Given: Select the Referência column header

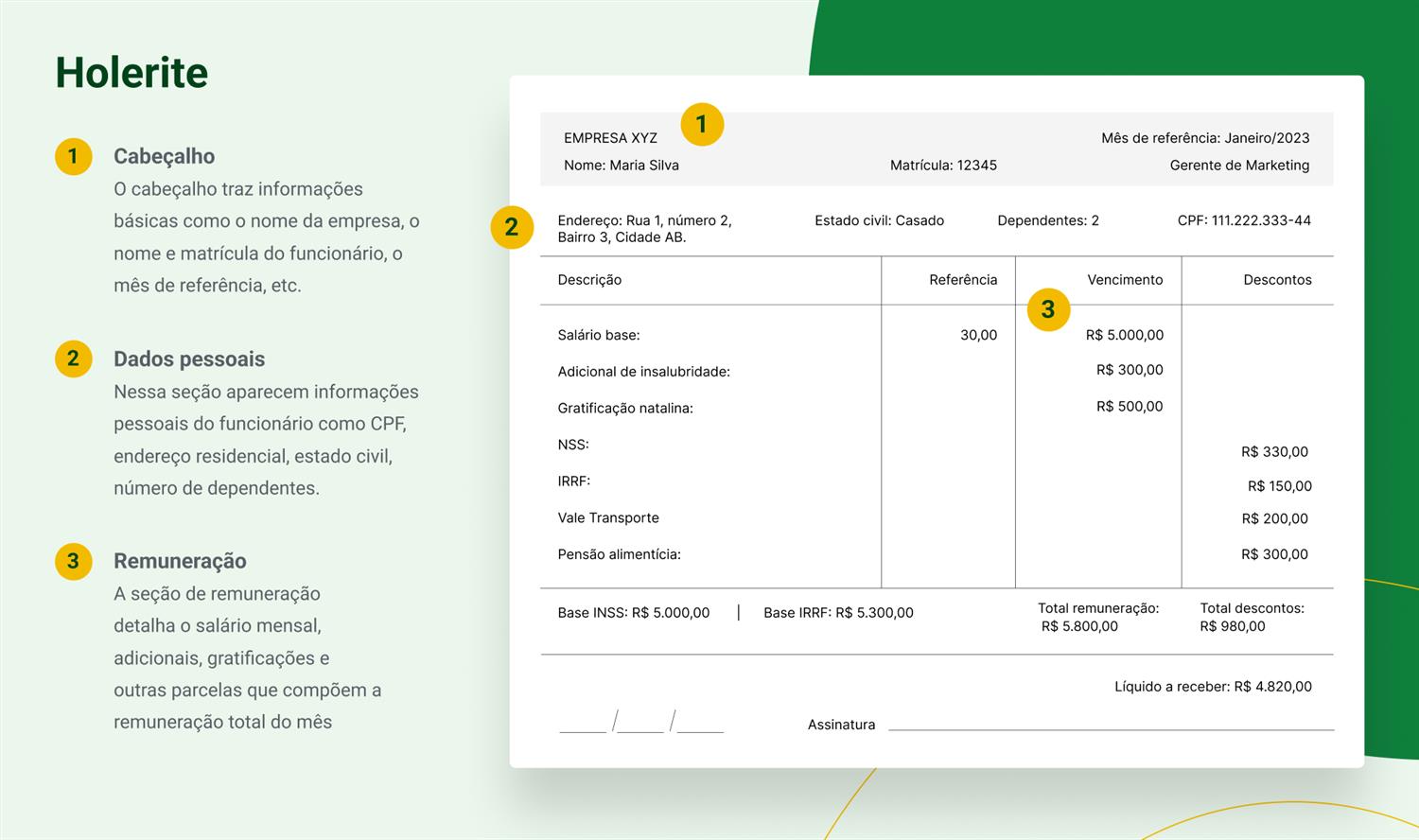Looking at the screenshot, I should click(x=962, y=280).
